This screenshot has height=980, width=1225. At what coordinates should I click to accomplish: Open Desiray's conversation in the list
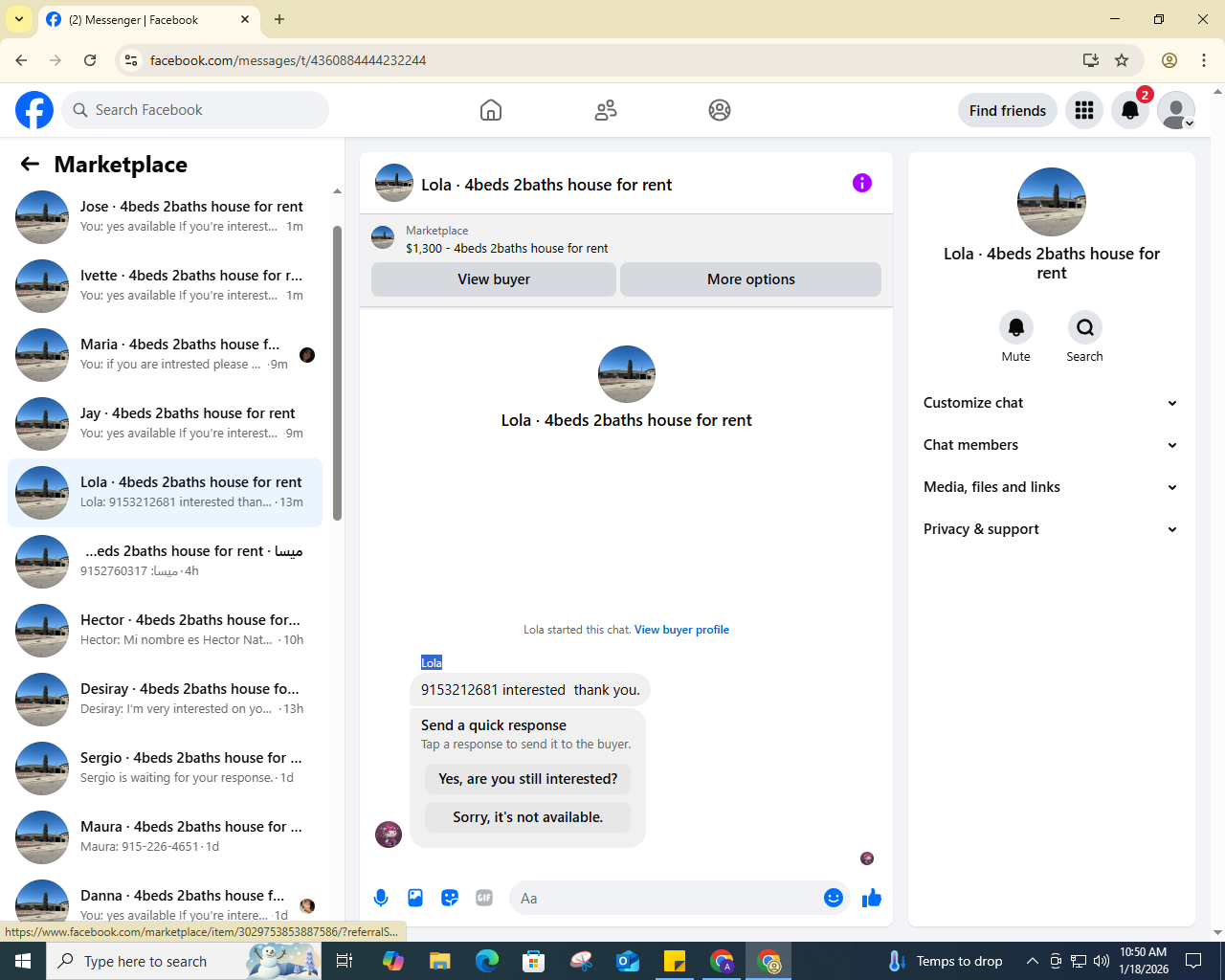[x=165, y=699]
